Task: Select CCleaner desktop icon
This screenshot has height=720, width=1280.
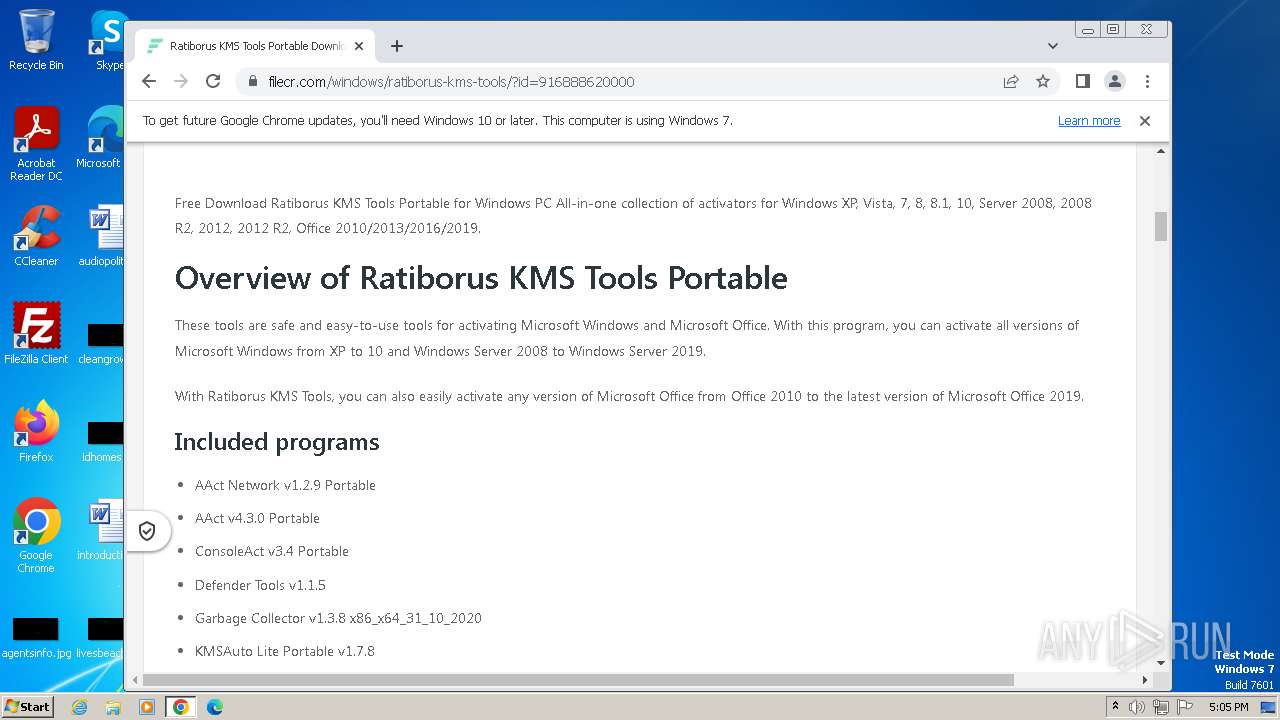Action: (x=36, y=236)
